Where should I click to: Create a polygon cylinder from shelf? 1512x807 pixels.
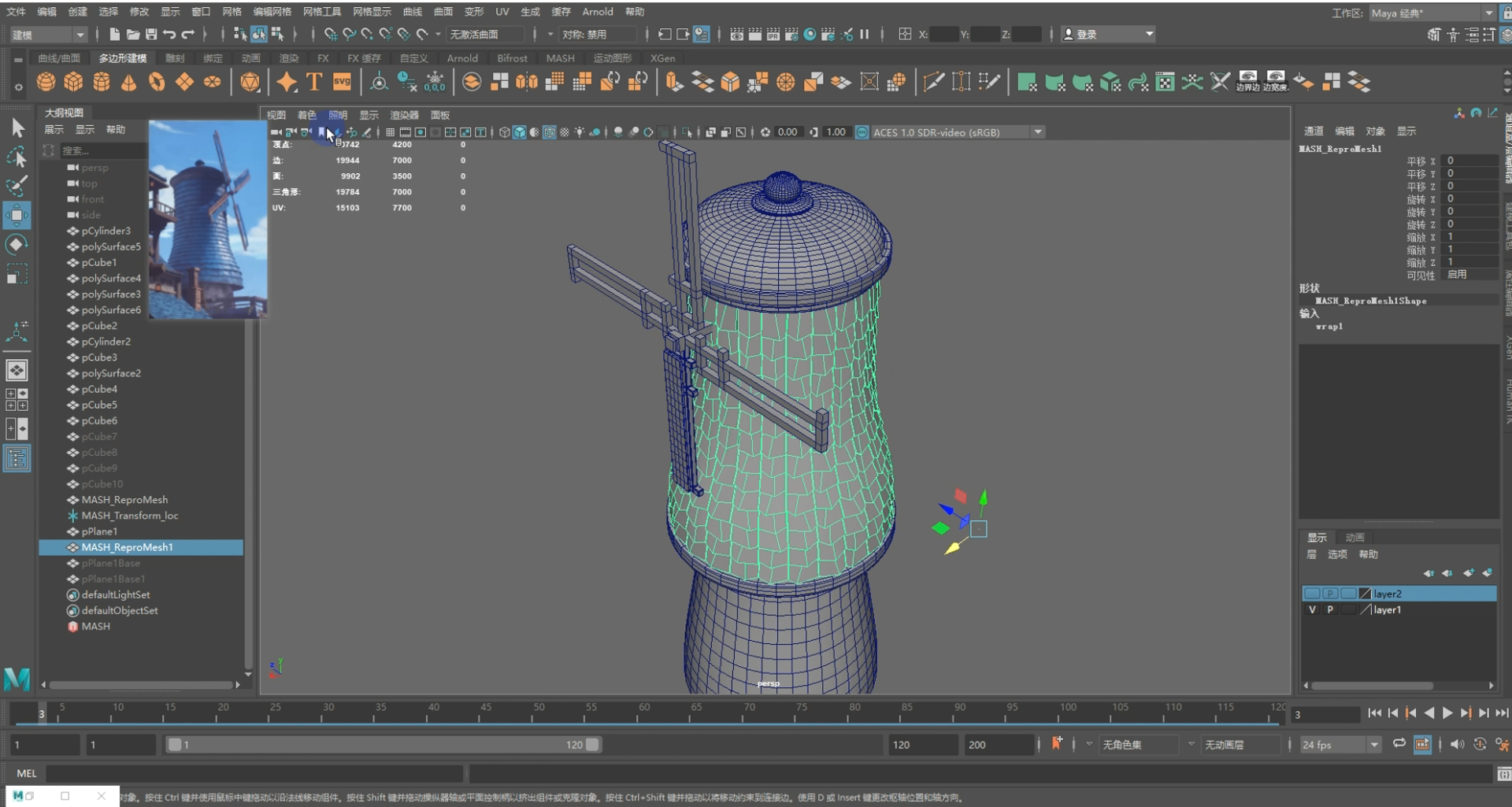pos(102,82)
